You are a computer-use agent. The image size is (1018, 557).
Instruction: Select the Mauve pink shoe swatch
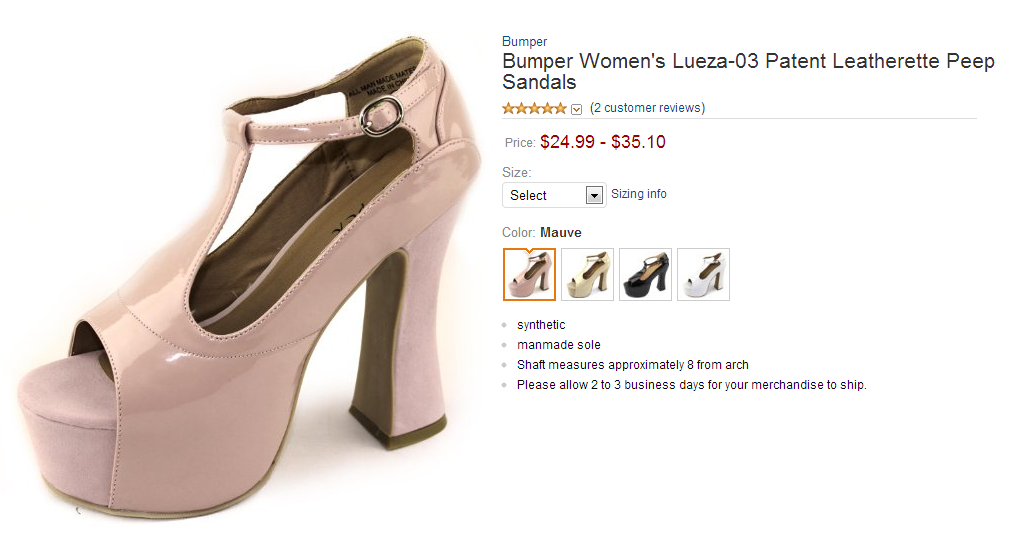[x=529, y=274]
